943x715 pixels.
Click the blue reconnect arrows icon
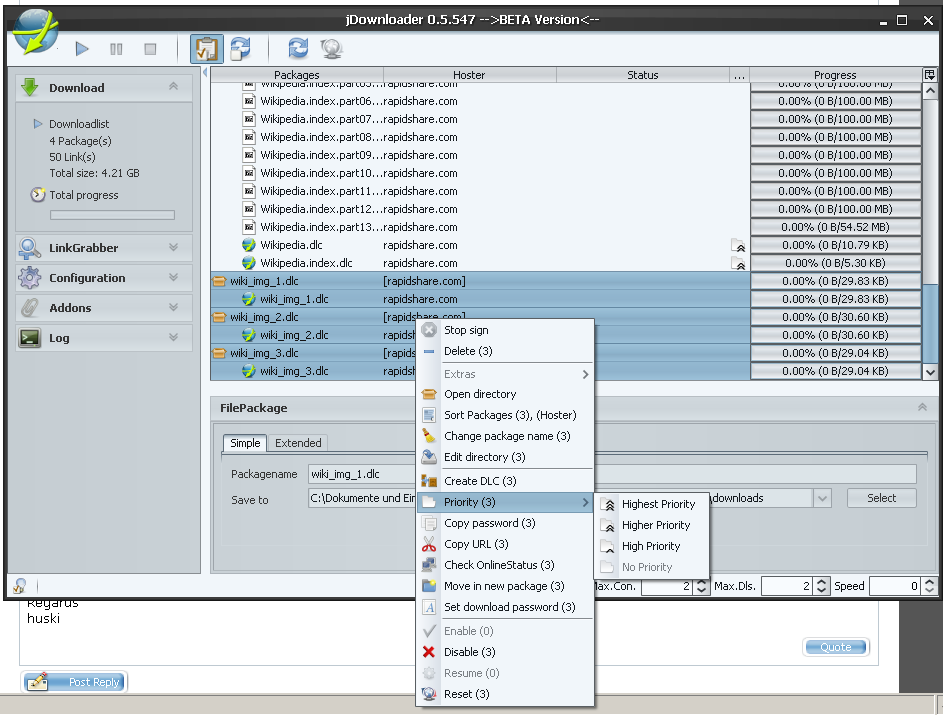click(297, 48)
